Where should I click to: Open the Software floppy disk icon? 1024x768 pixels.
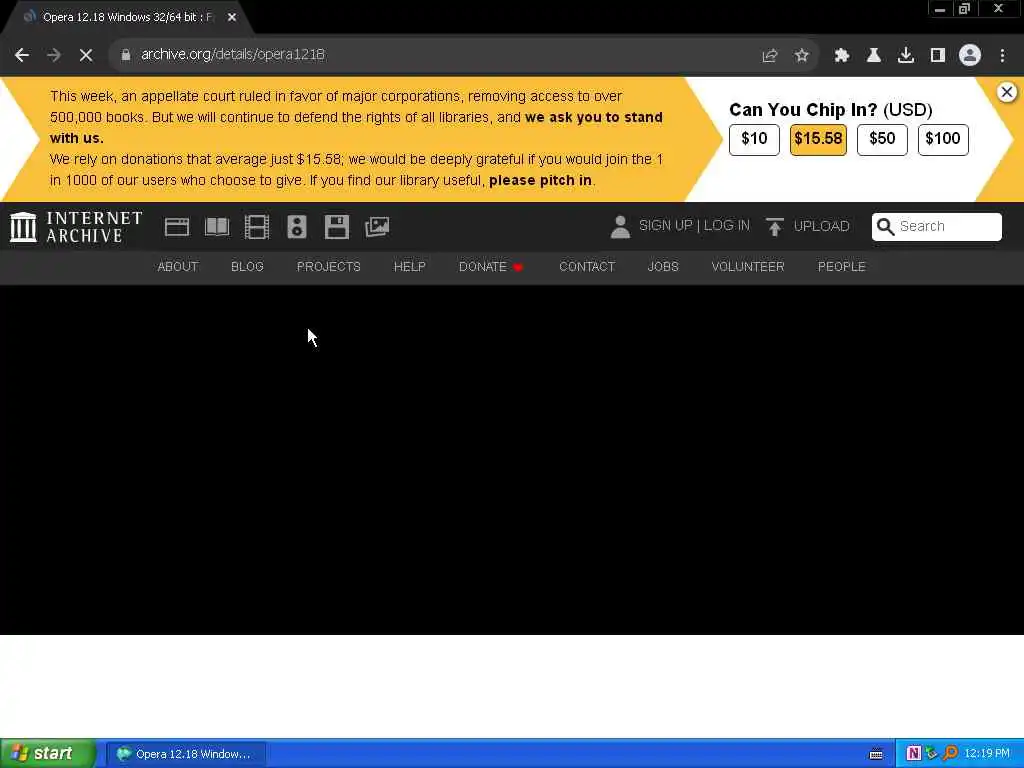tap(337, 227)
